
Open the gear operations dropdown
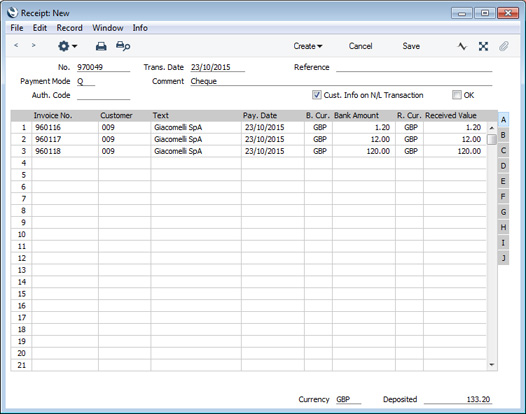click(x=67, y=46)
